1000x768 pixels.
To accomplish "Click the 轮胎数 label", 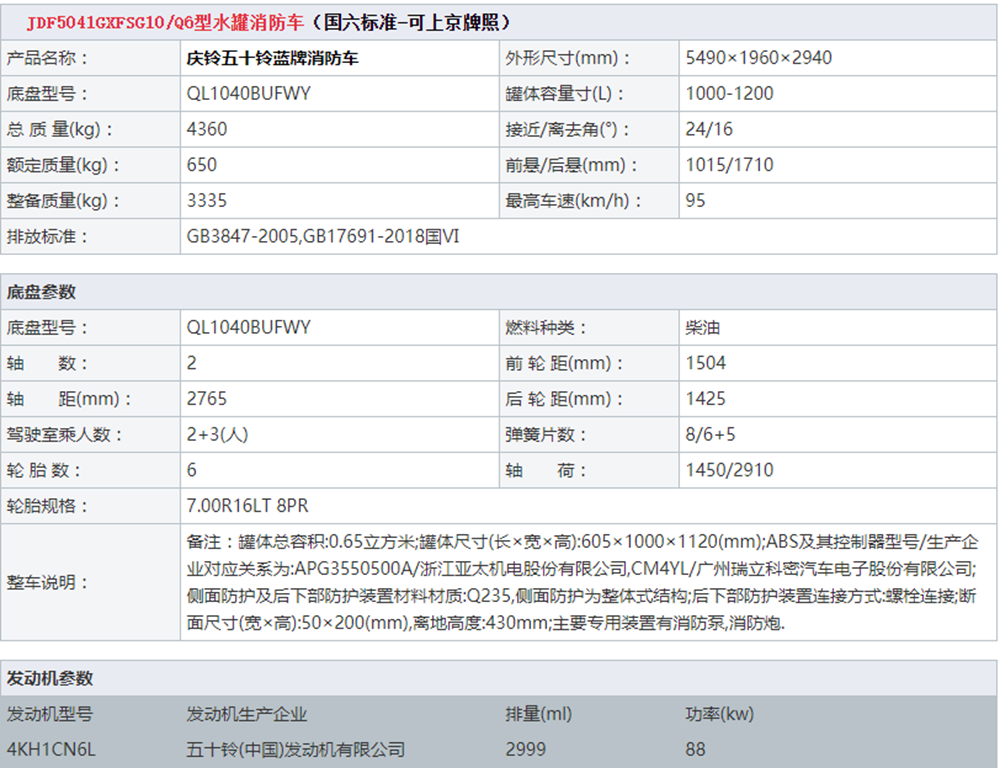I will coord(44,471).
